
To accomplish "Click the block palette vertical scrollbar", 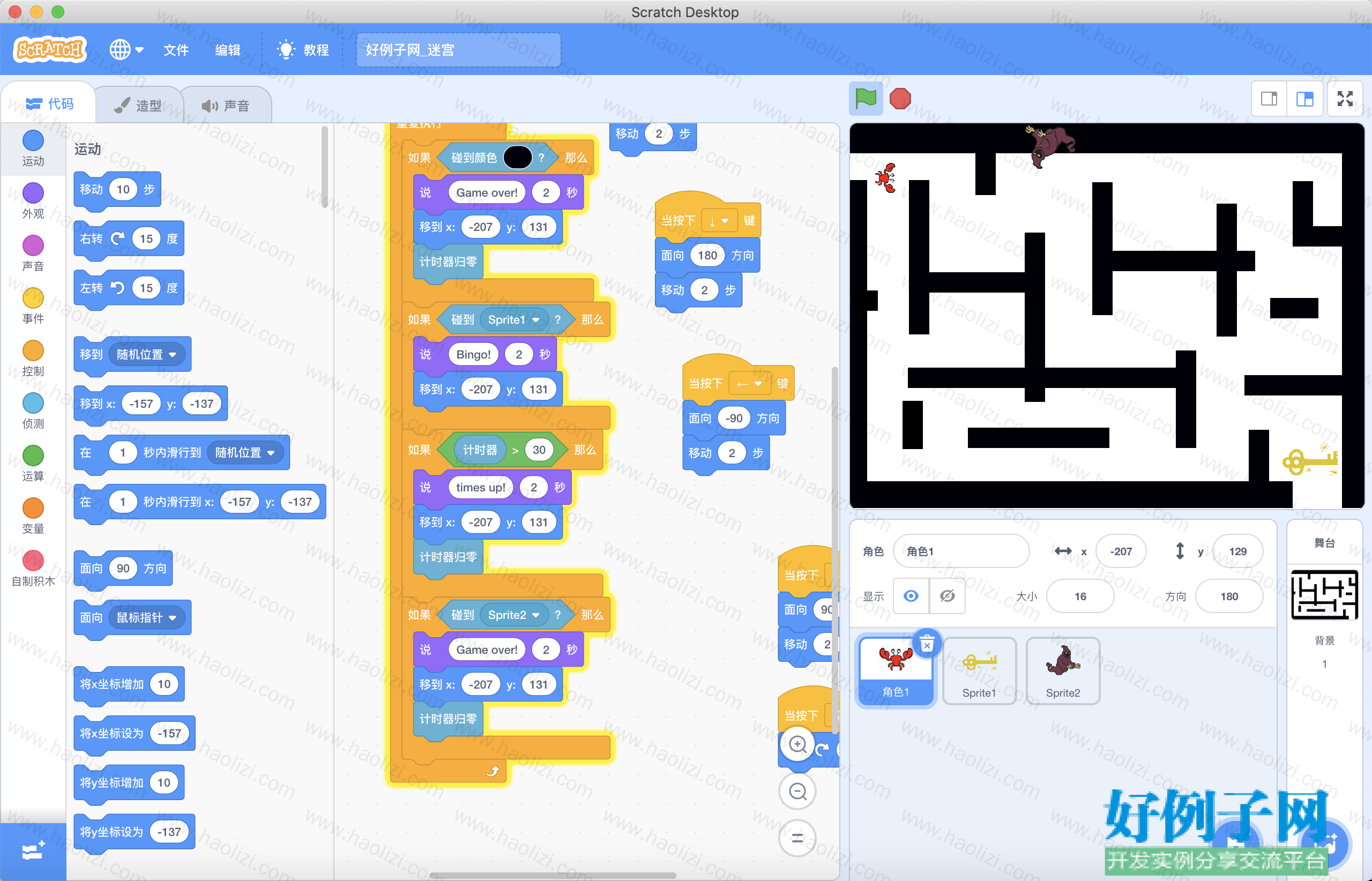I will coord(324,167).
